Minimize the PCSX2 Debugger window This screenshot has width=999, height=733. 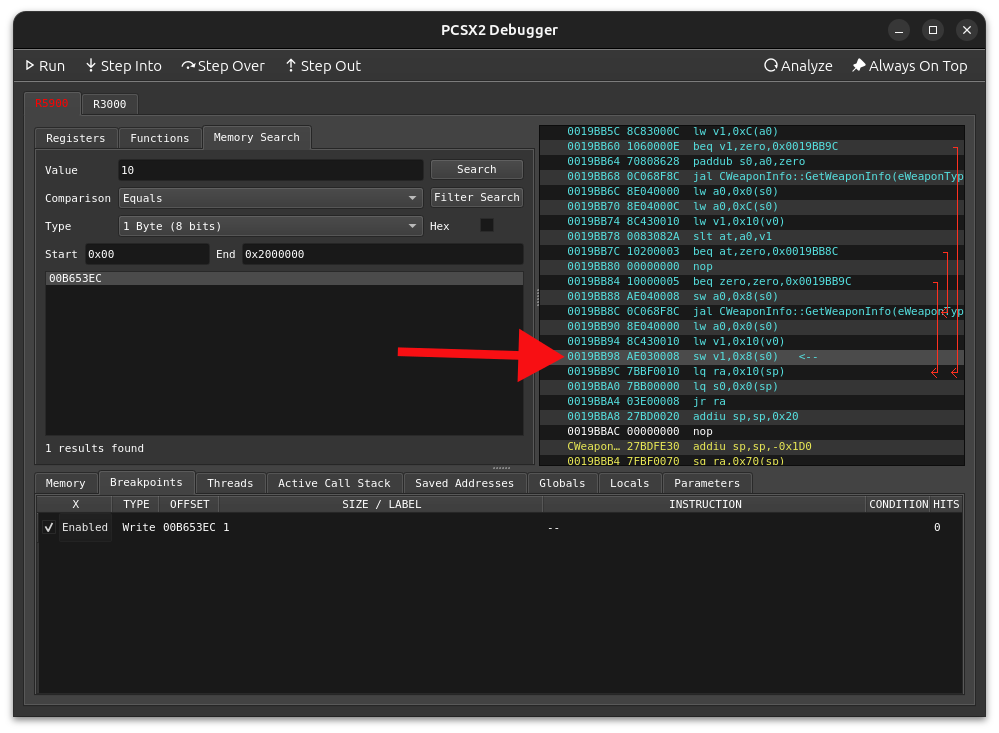coord(899,30)
